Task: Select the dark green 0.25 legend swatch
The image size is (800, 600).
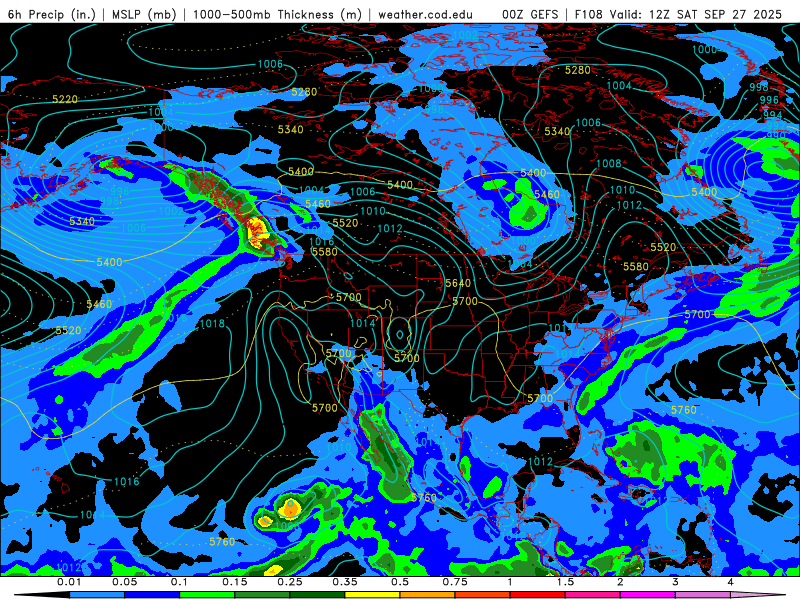Action: [x=317, y=595]
